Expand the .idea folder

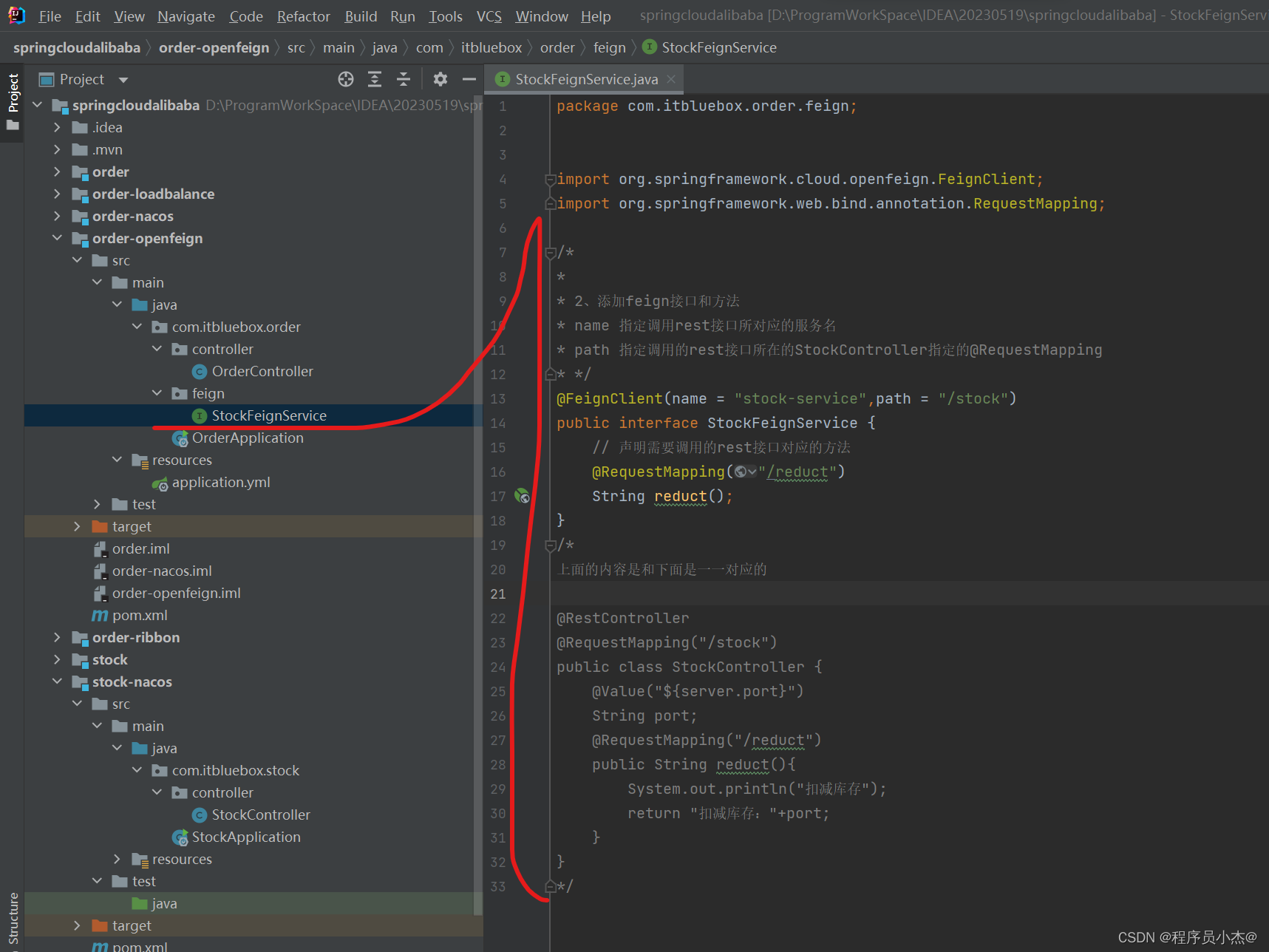click(58, 127)
